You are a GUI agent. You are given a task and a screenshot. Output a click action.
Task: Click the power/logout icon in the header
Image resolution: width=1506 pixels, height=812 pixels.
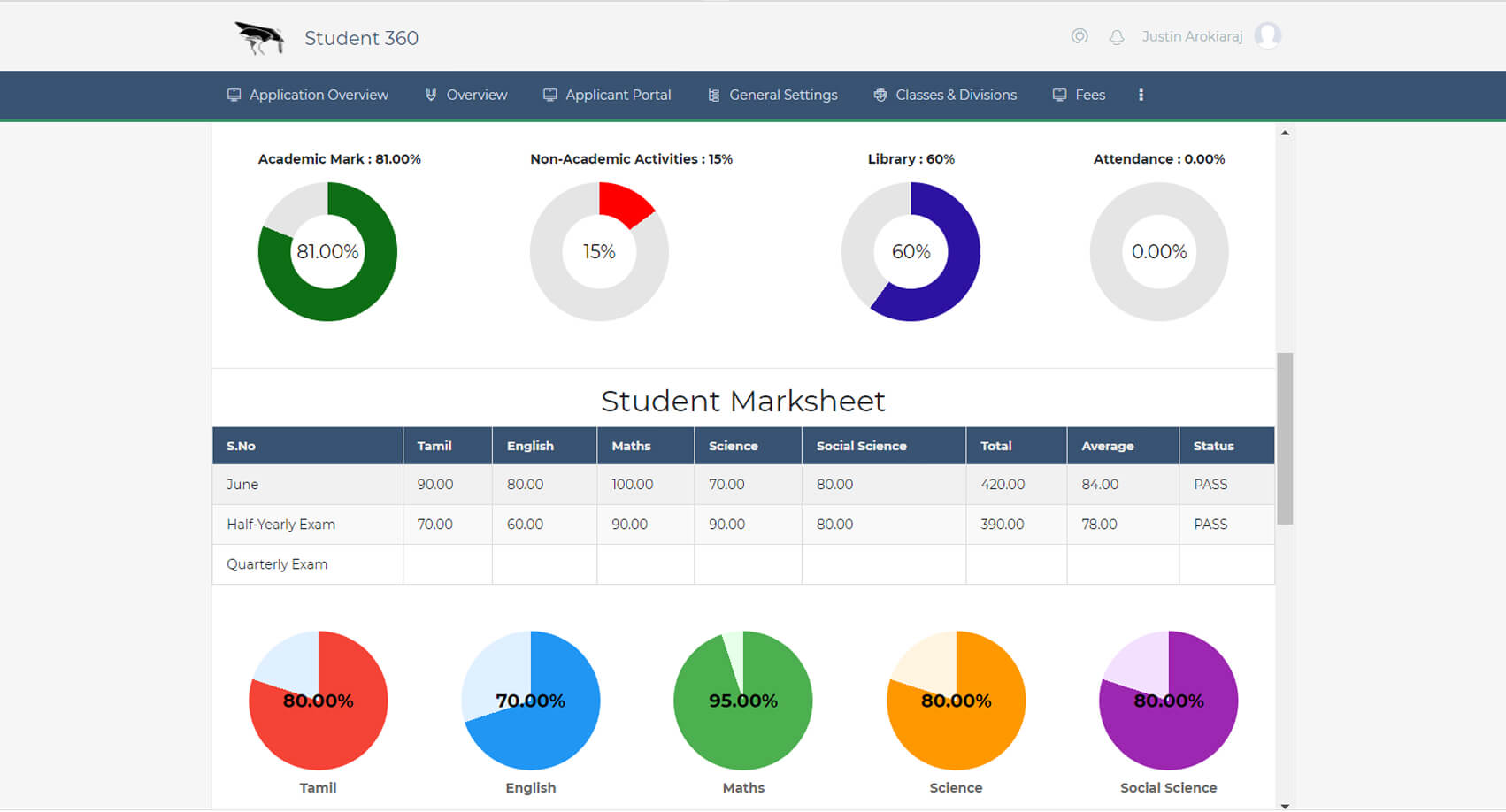(1080, 37)
